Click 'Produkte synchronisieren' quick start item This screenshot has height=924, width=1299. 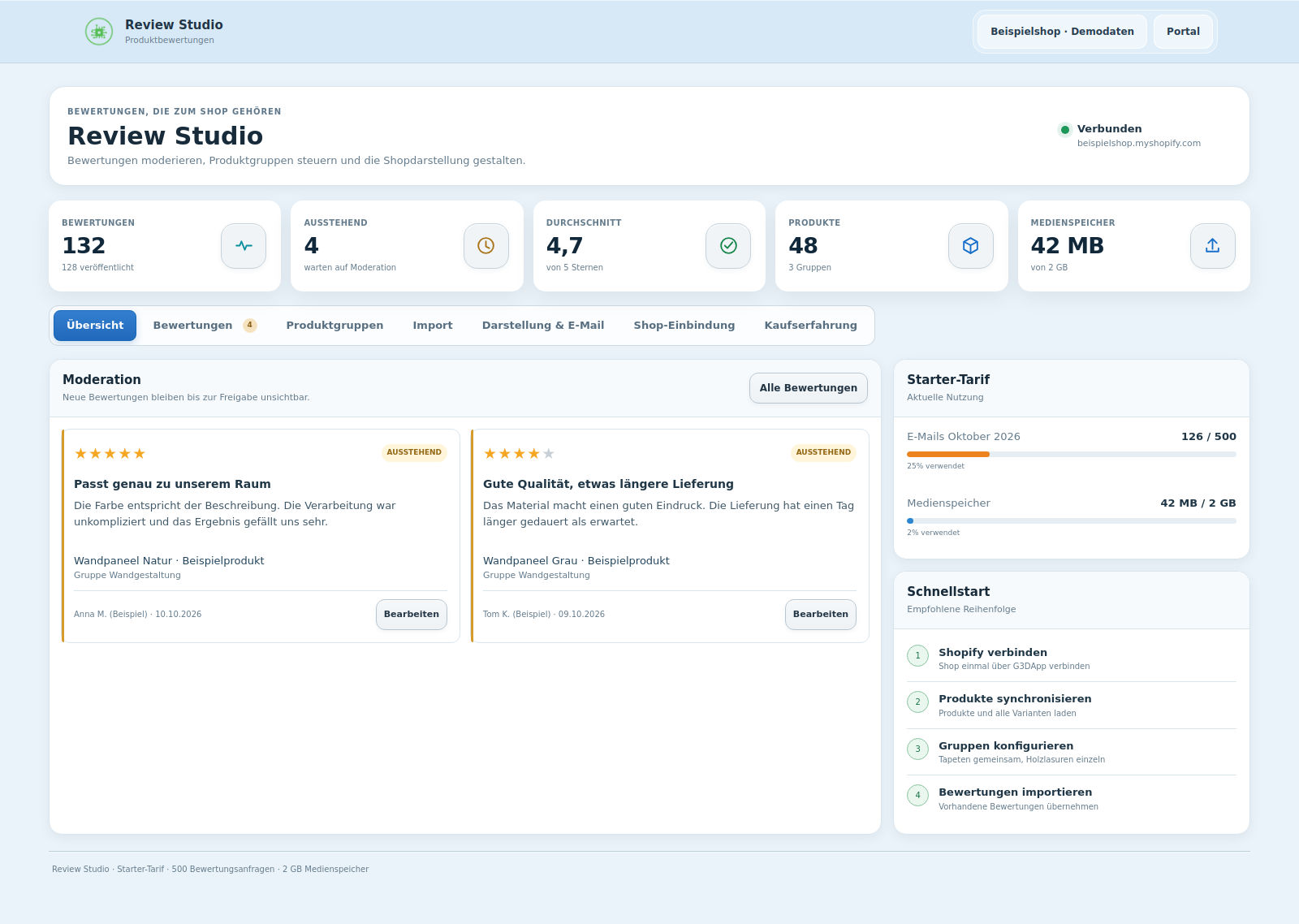[x=1072, y=706]
